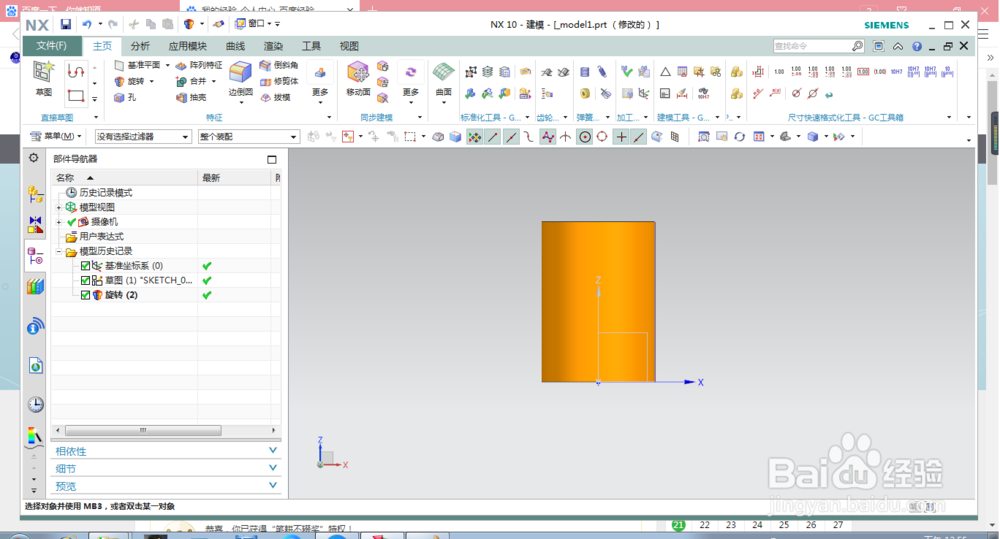Click the 名称 column header
Viewport: 1000px width, 539px height.
click(124, 177)
